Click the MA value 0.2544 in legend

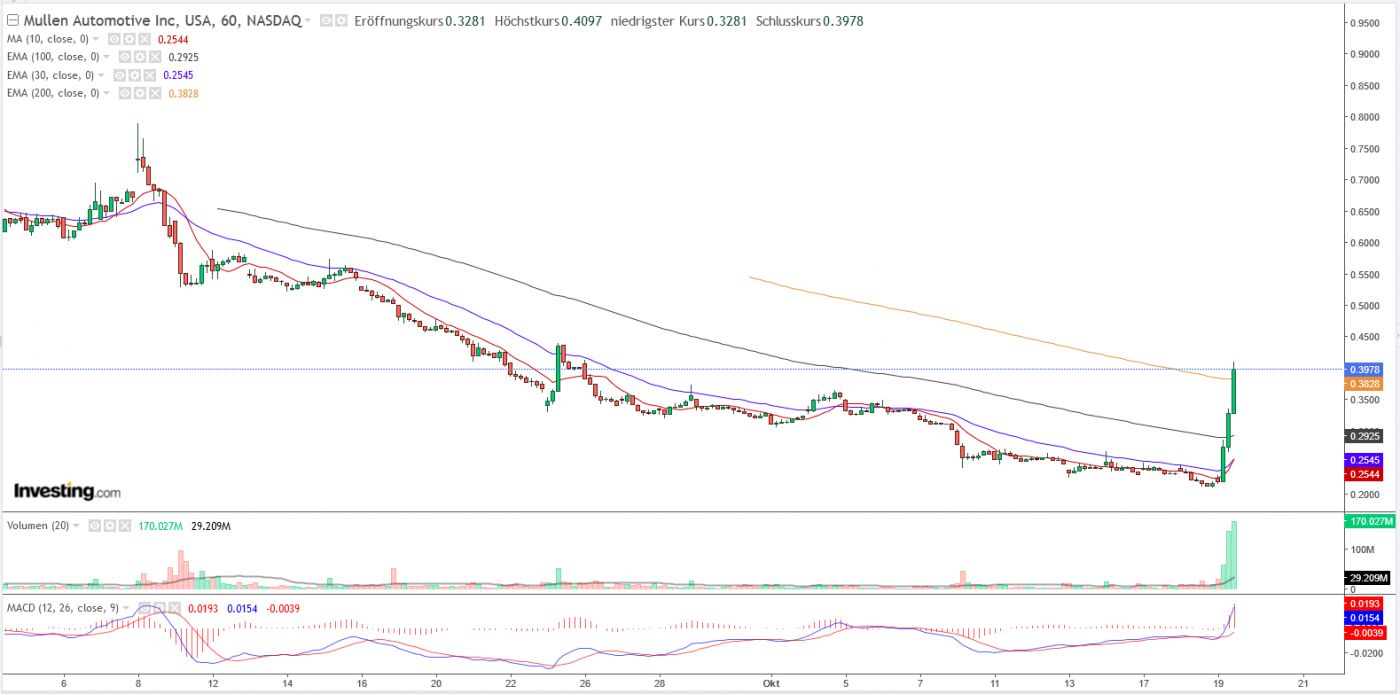173,39
